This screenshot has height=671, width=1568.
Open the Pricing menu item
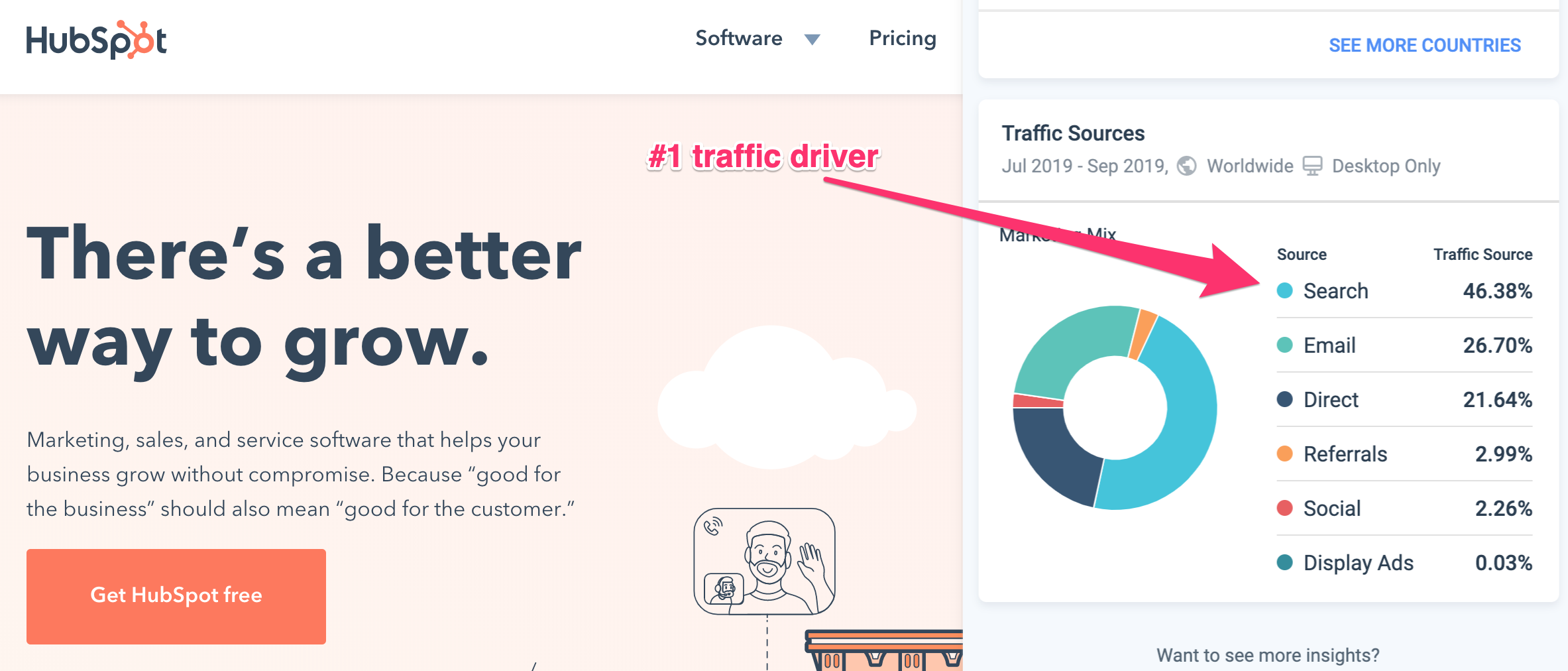tap(902, 38)
